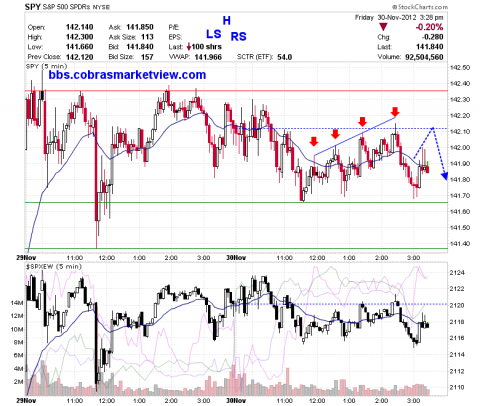Click the NYSE exchange label
Viewport: 480px width, 406px height.
click(x=101, y=7)
